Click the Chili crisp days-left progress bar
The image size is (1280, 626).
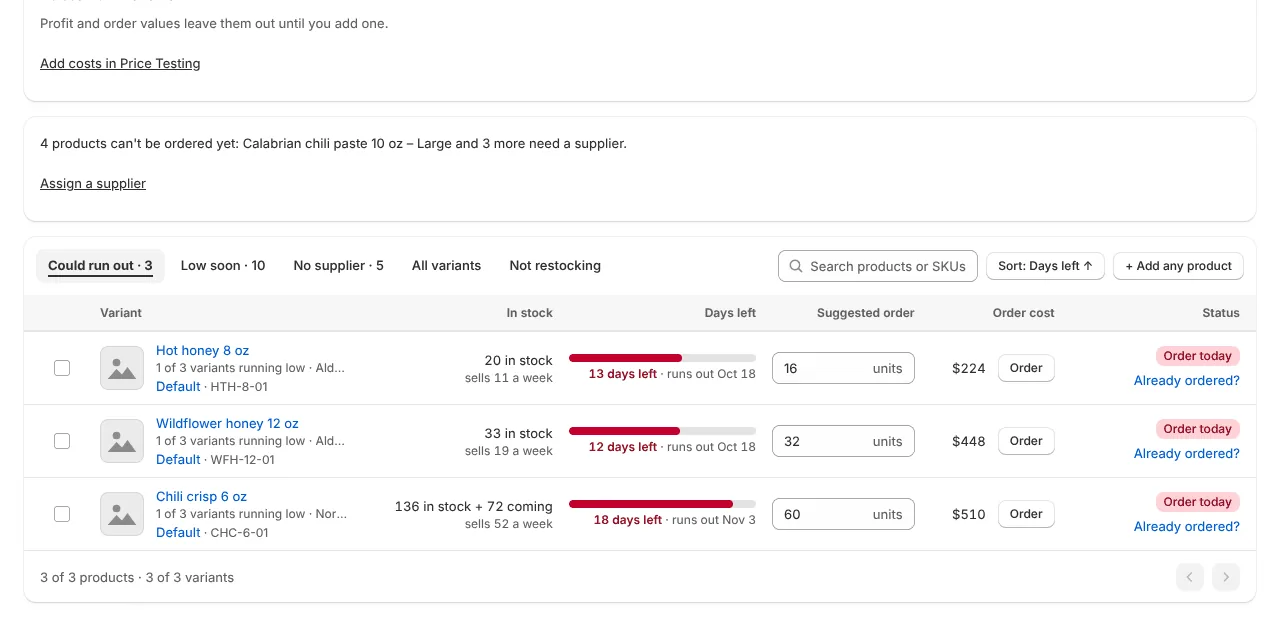click(662, 504)
